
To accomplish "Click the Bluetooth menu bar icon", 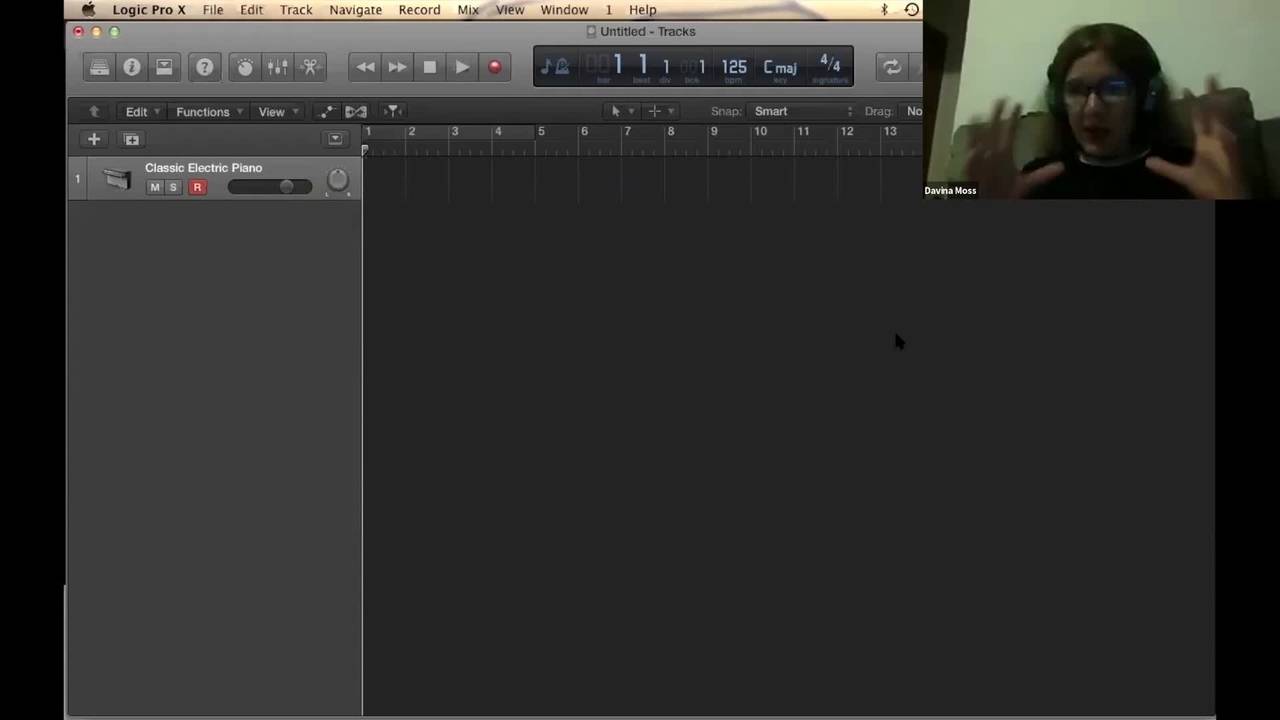I will pyautogui.click(x=884, y=10).
